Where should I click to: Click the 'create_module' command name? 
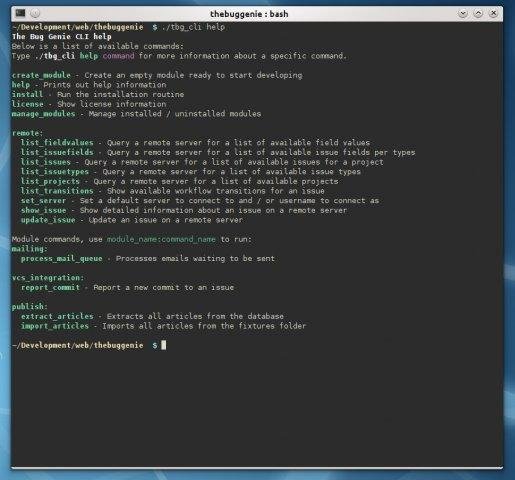(x=41, y=75)
